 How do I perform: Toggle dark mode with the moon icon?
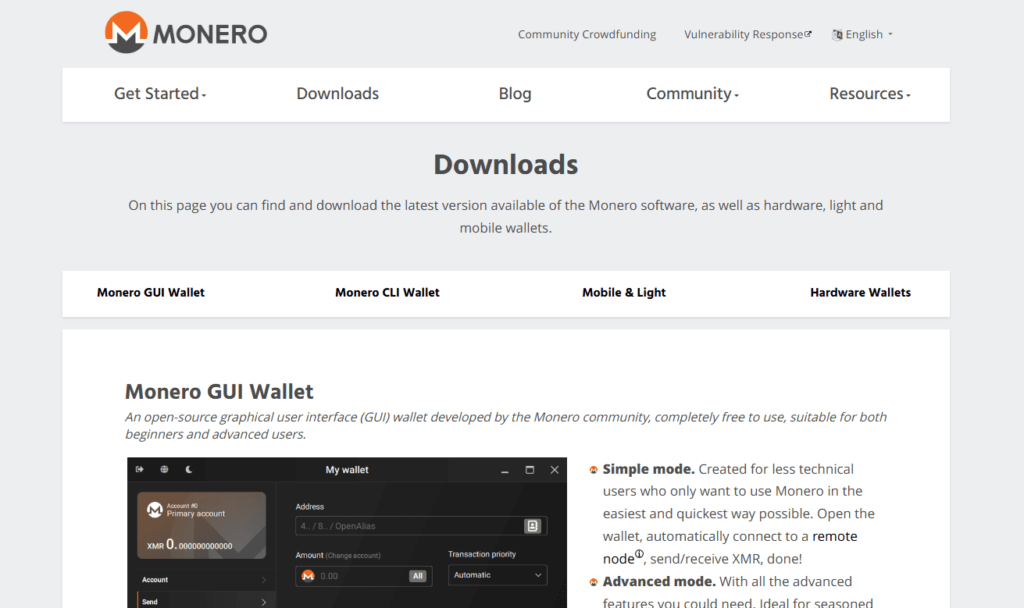[186, 470]
